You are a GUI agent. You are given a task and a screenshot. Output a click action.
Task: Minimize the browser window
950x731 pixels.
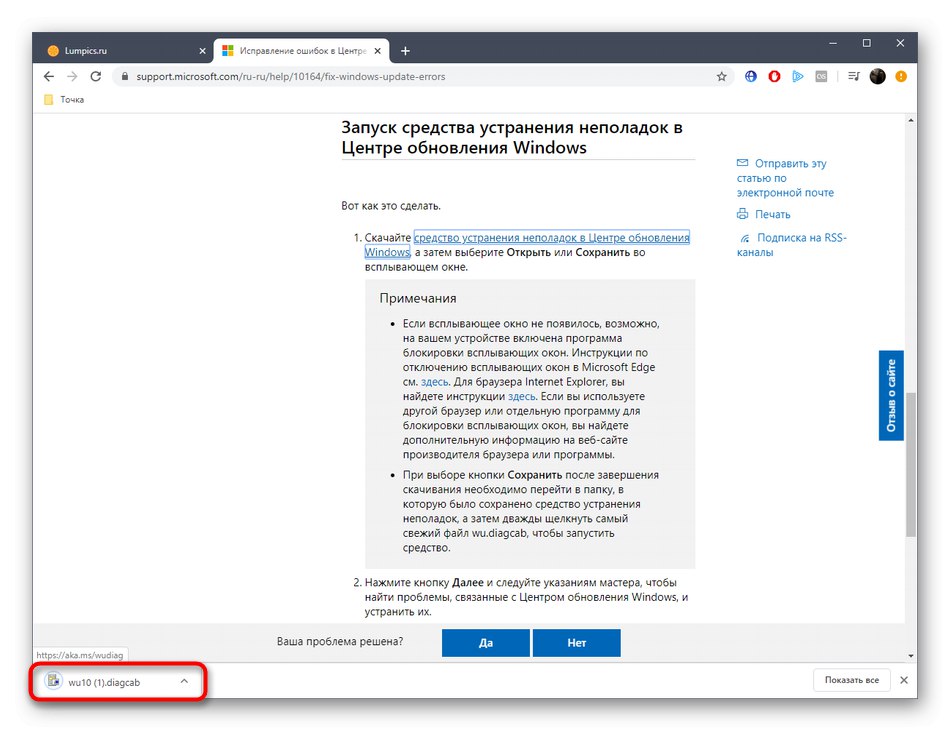pyautogui.click(x=833, y=43)
